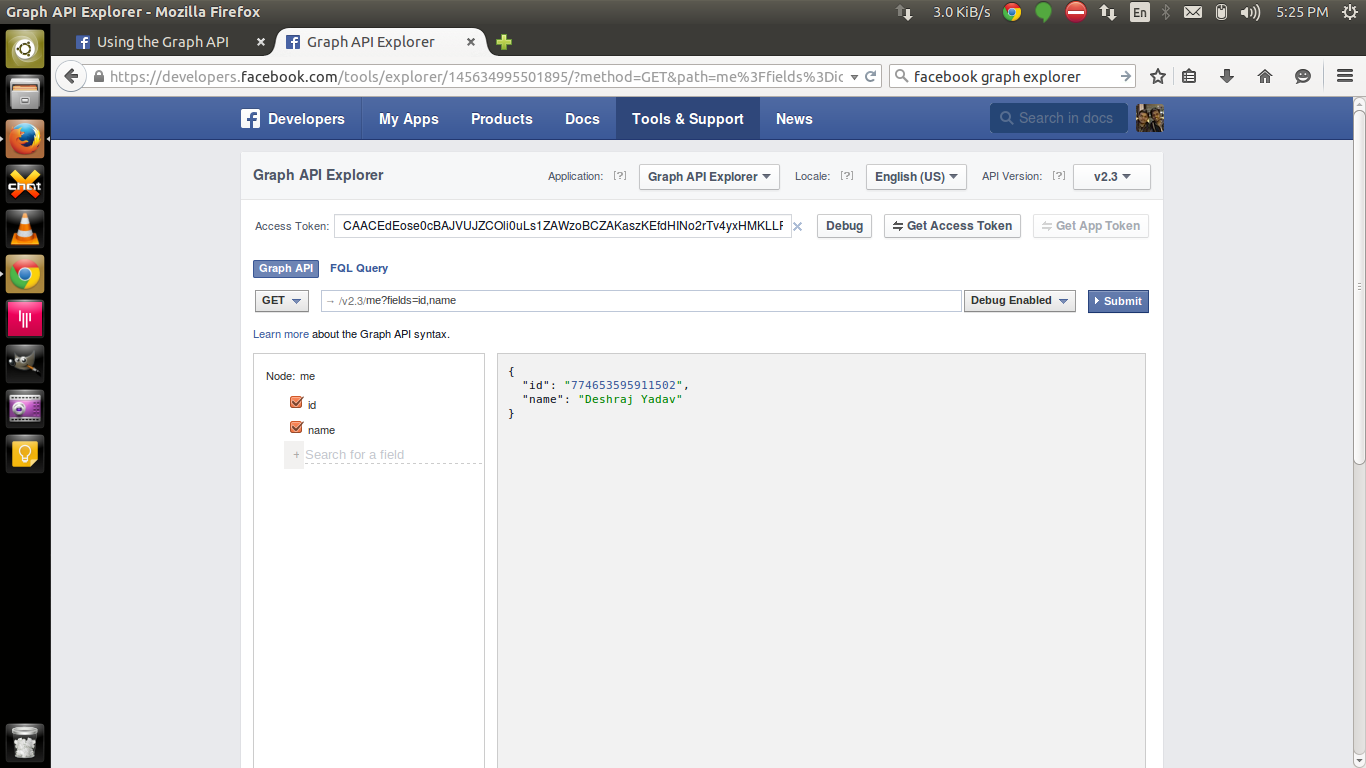Open the chat smiley icon in toolbar
Image resolution: width=1366 pixels, height=768 pixels.
click(x=1303, y=76)
